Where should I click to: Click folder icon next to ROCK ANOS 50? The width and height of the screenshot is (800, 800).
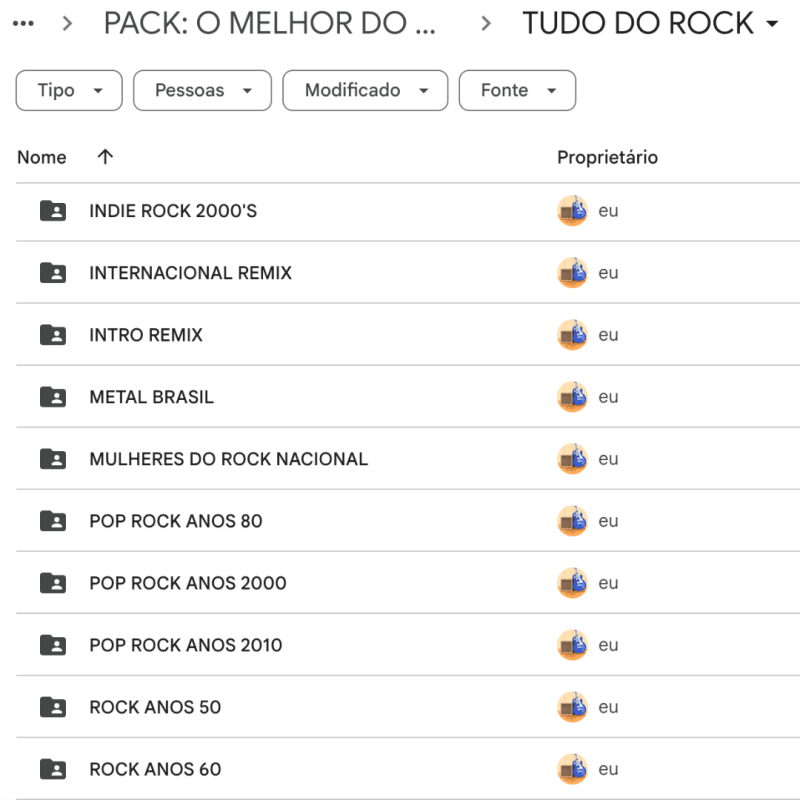[x=53, y=707]
